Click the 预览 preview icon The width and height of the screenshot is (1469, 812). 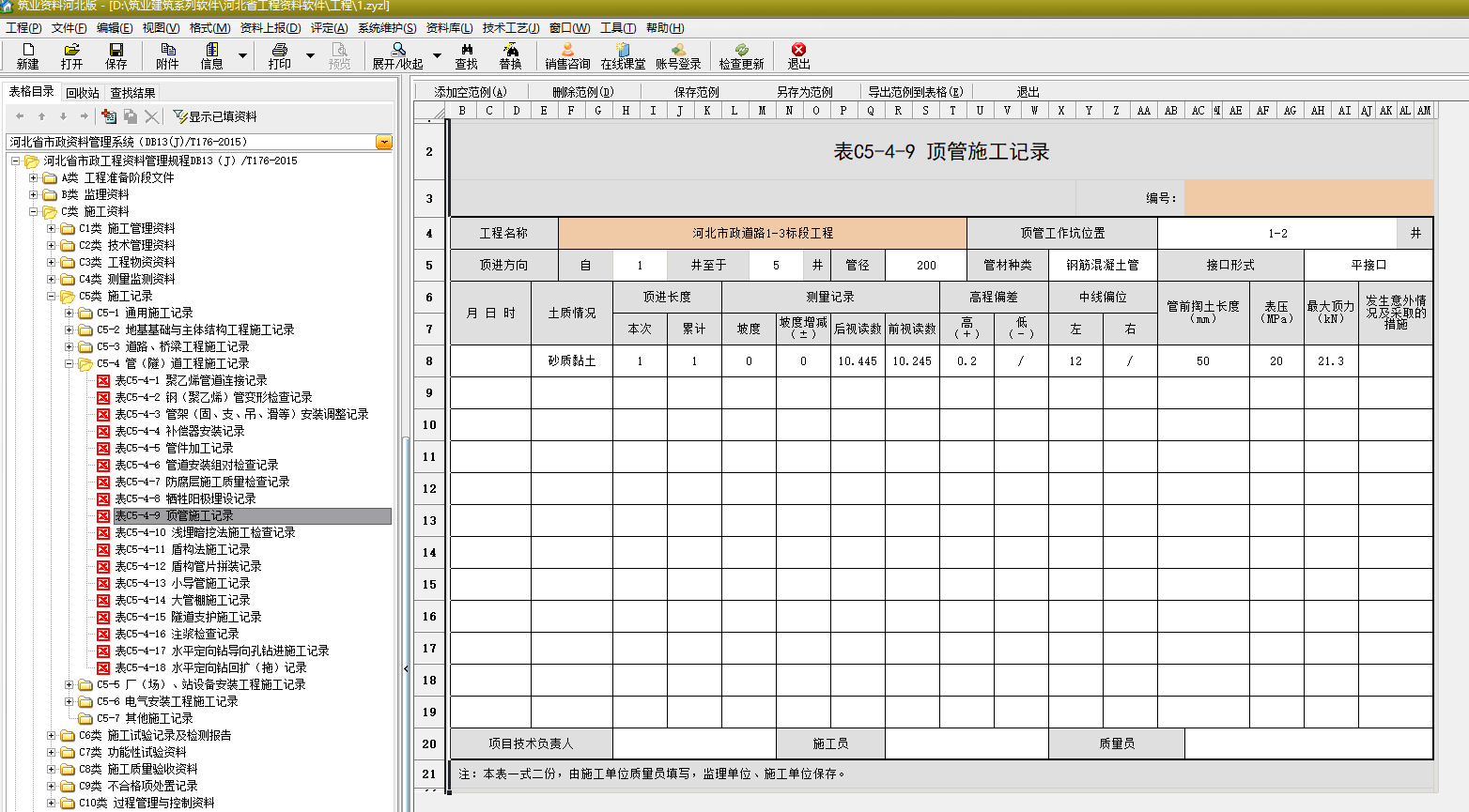pos(339,55)
